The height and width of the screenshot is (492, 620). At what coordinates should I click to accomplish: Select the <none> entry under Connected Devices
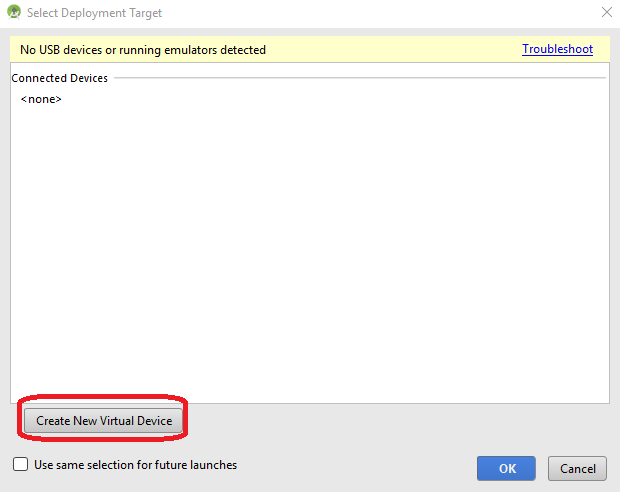pyautogui.click(x=41, y=99)
